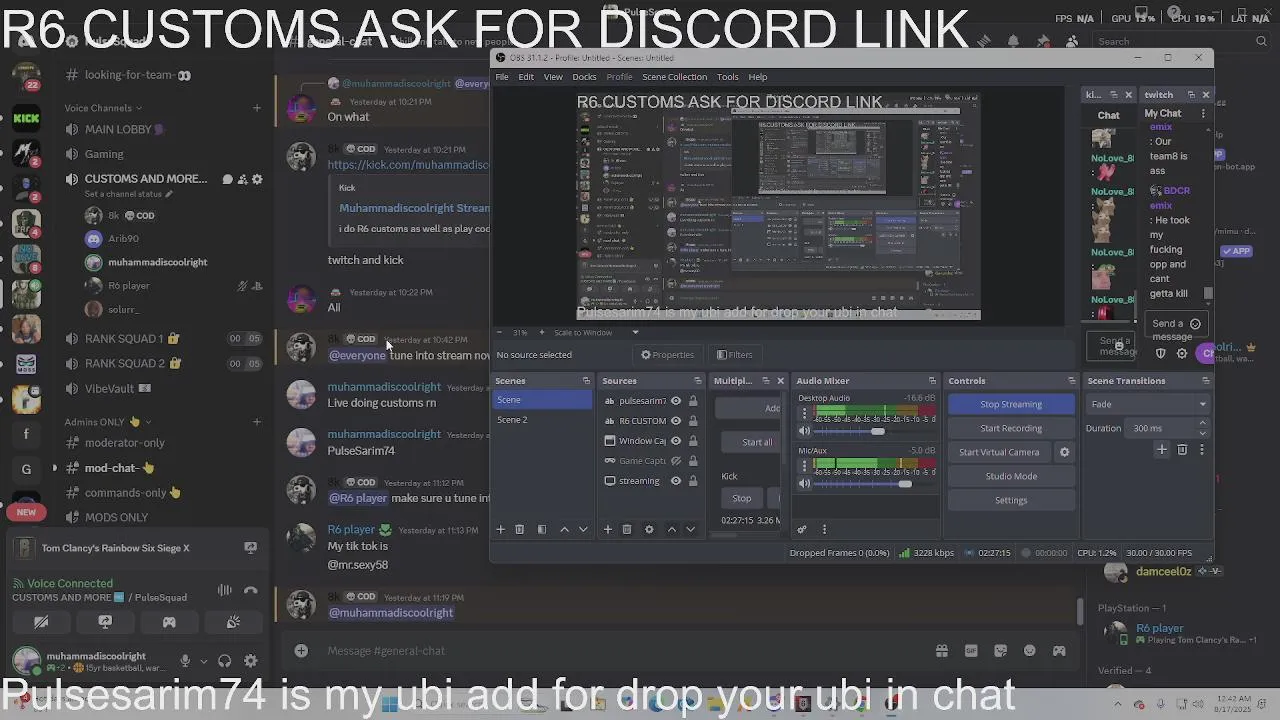Screen dimensions: 1280x720
Task: Mute Desktop Audio speaker icon
Action: 804,431
